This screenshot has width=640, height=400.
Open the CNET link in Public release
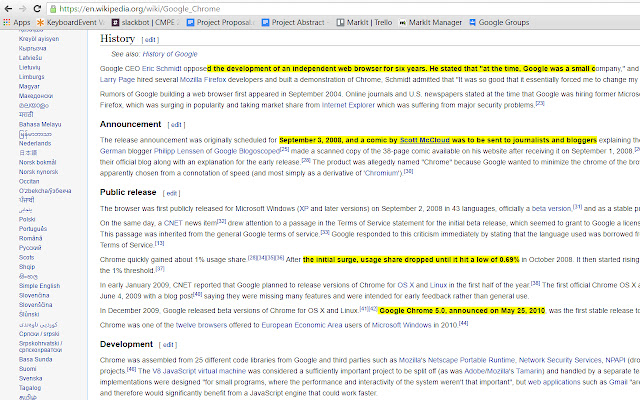(173, 223)
